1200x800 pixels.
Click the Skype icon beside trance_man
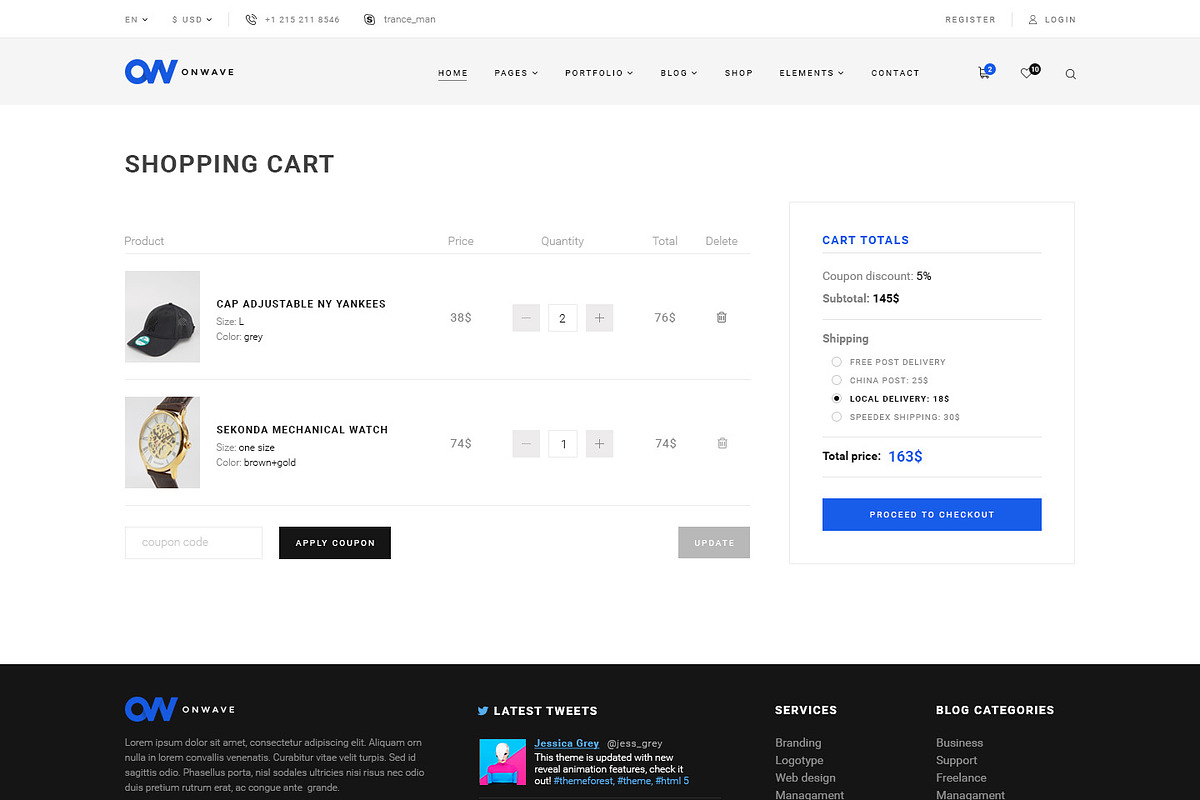click(370, 19)
